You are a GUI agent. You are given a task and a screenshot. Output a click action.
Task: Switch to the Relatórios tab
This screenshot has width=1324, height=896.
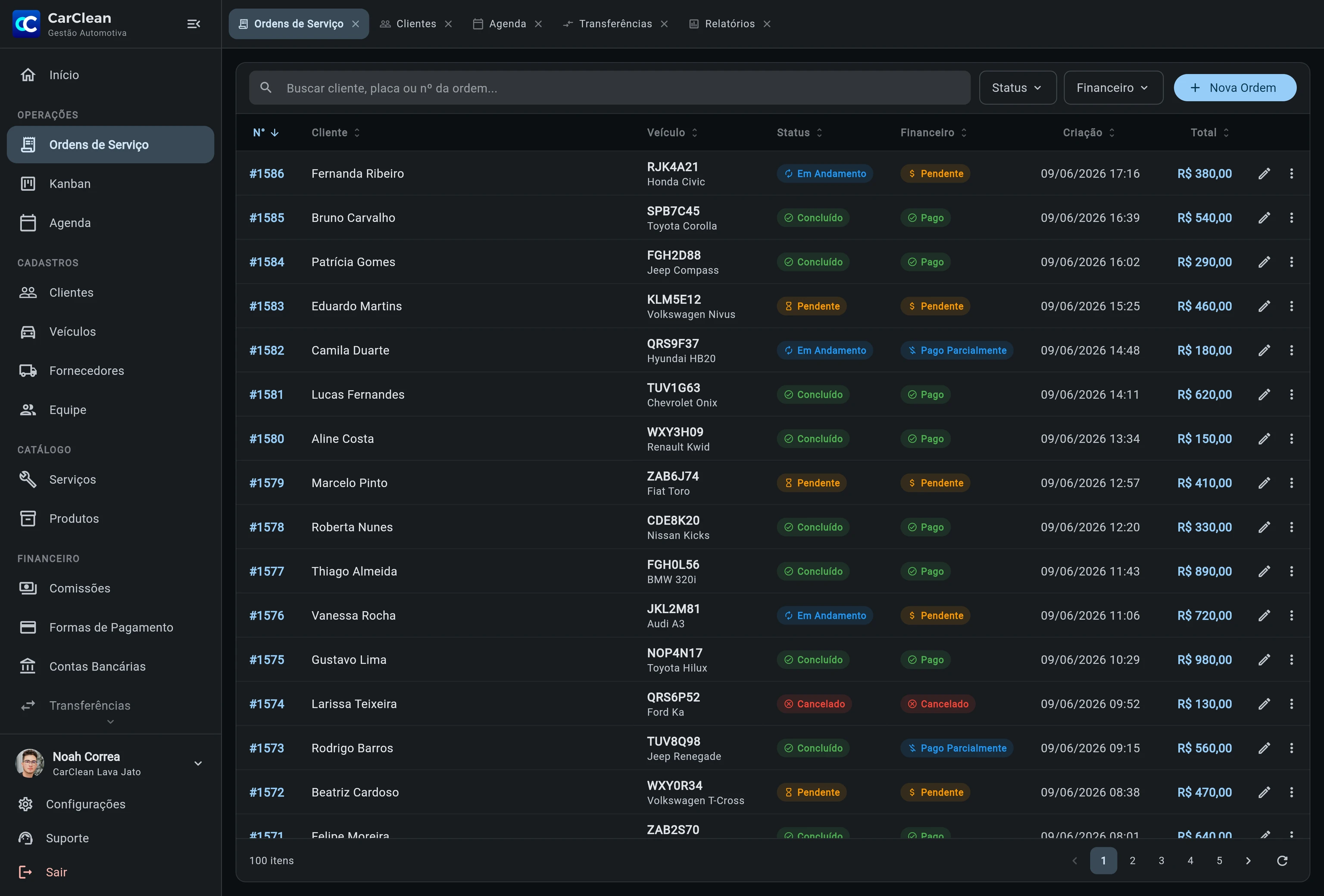729,24
